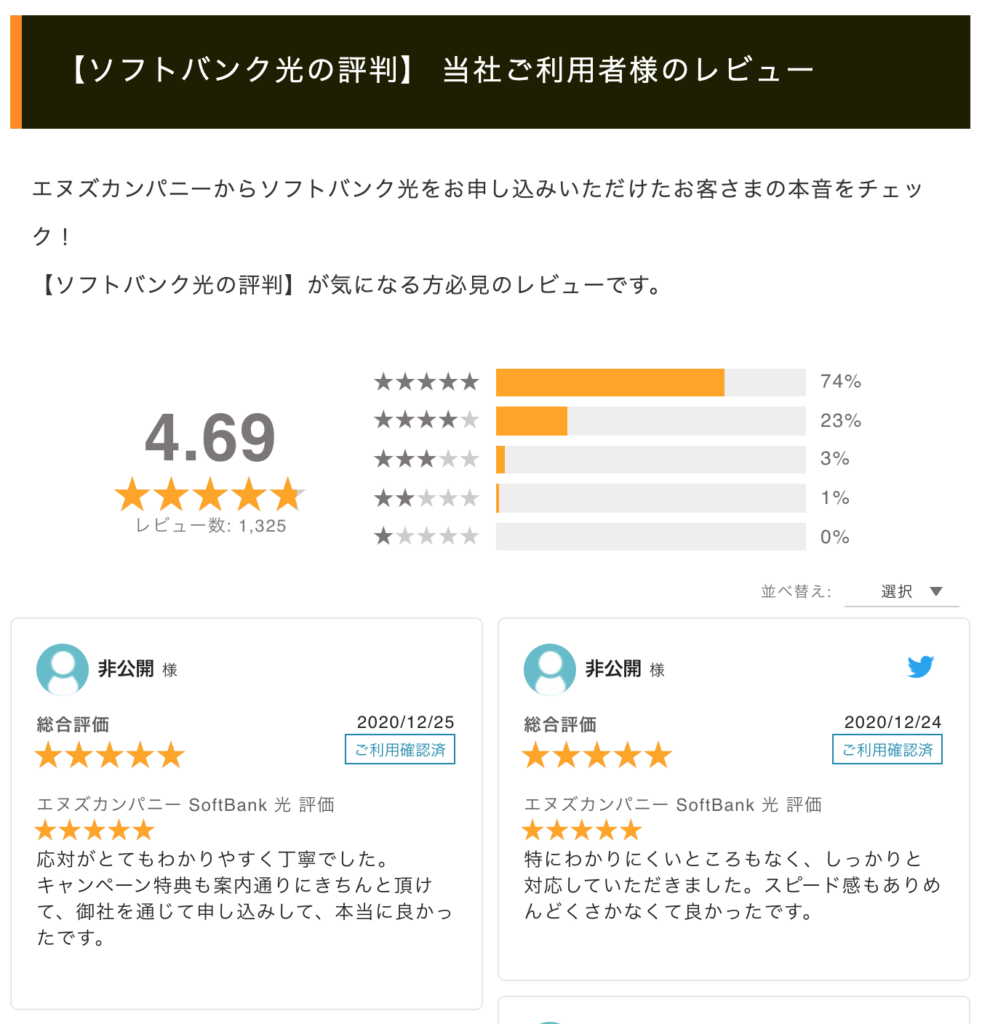Click the レビュー数 1,325 count text

coord(211,526)
